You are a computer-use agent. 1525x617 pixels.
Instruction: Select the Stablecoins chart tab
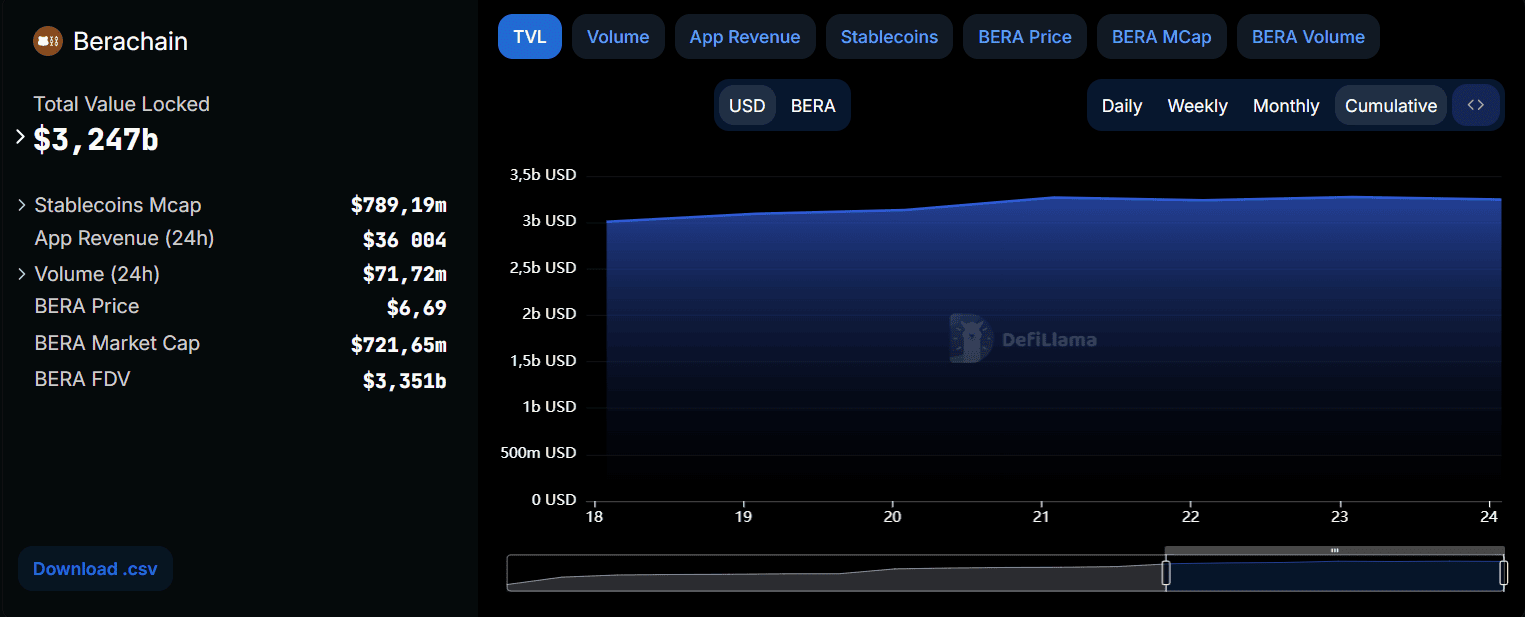889,37
